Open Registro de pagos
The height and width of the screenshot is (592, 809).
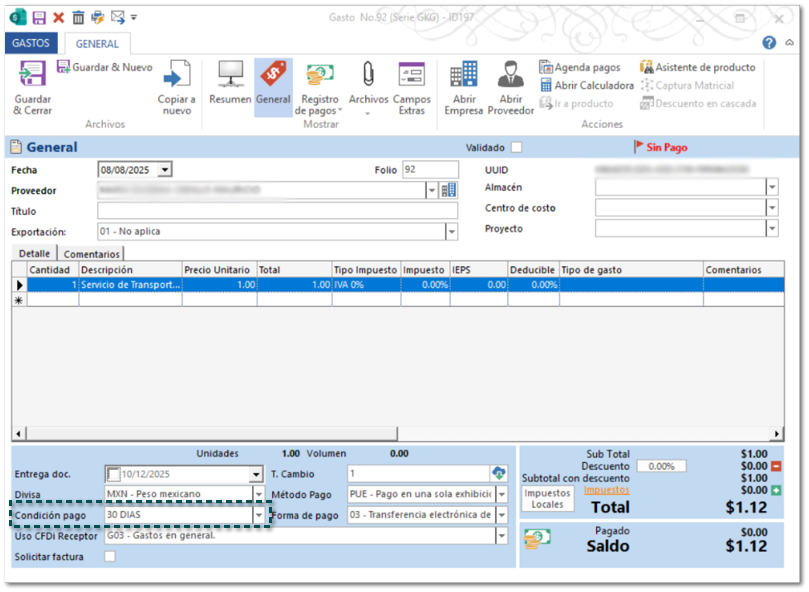(320, 76)
